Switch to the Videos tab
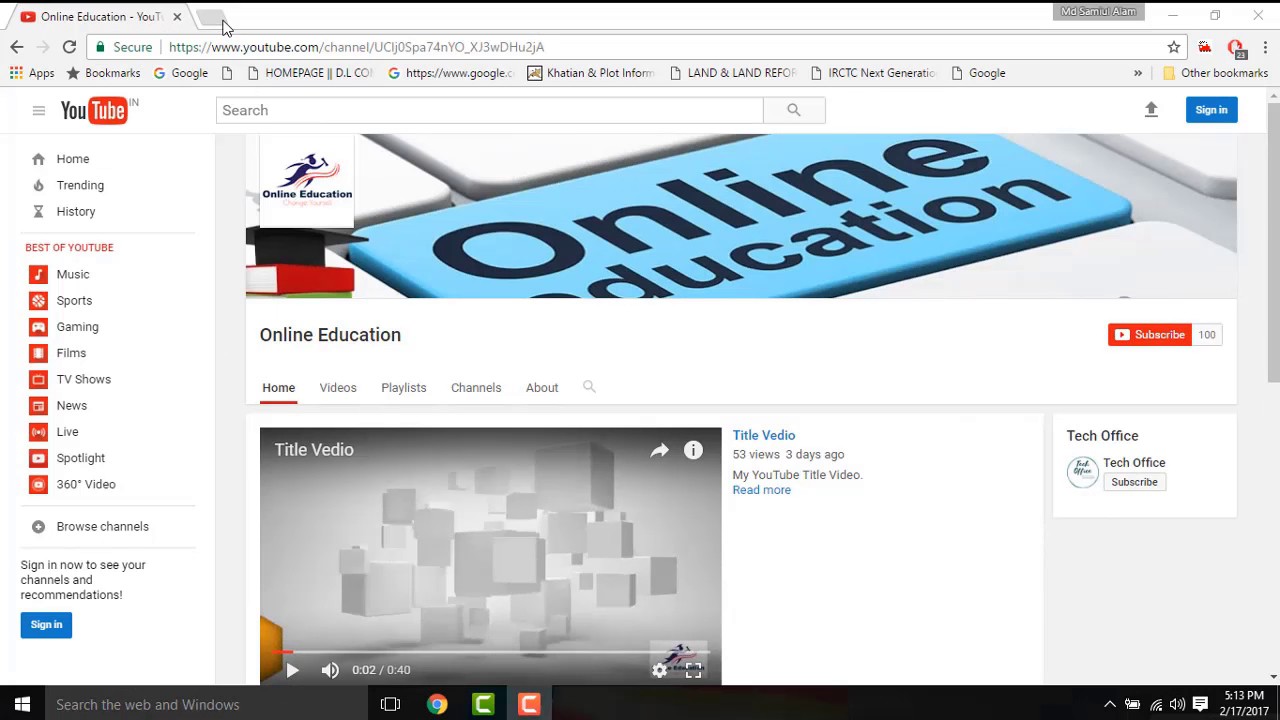The width and height of the screenshot is (1280, 720). click(x=338, y=388)
